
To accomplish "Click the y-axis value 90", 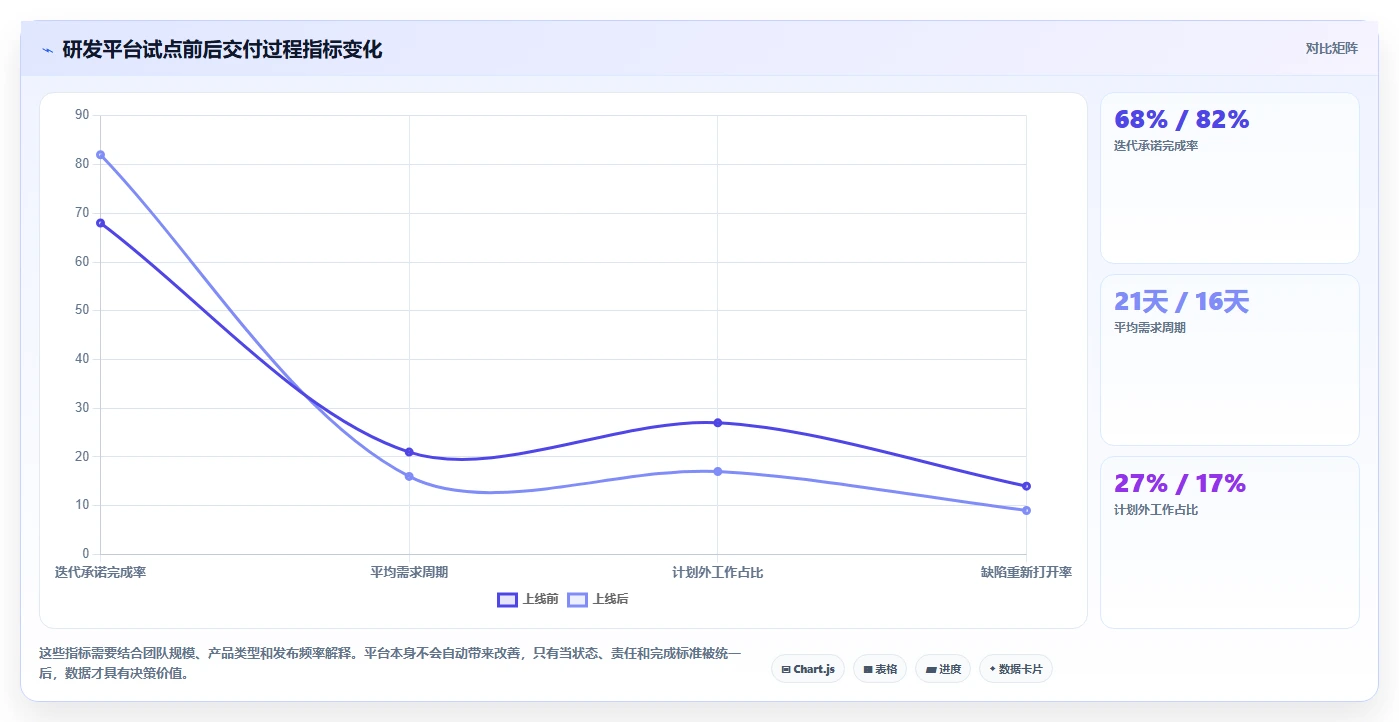I will point(82,115).
